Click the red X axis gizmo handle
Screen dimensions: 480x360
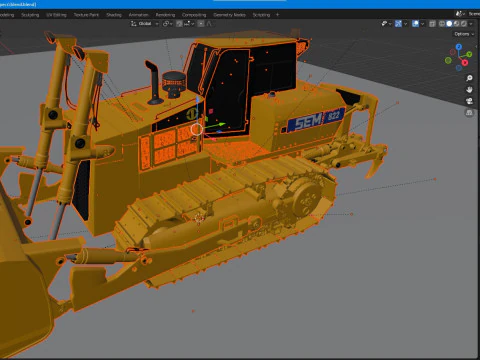465,62
